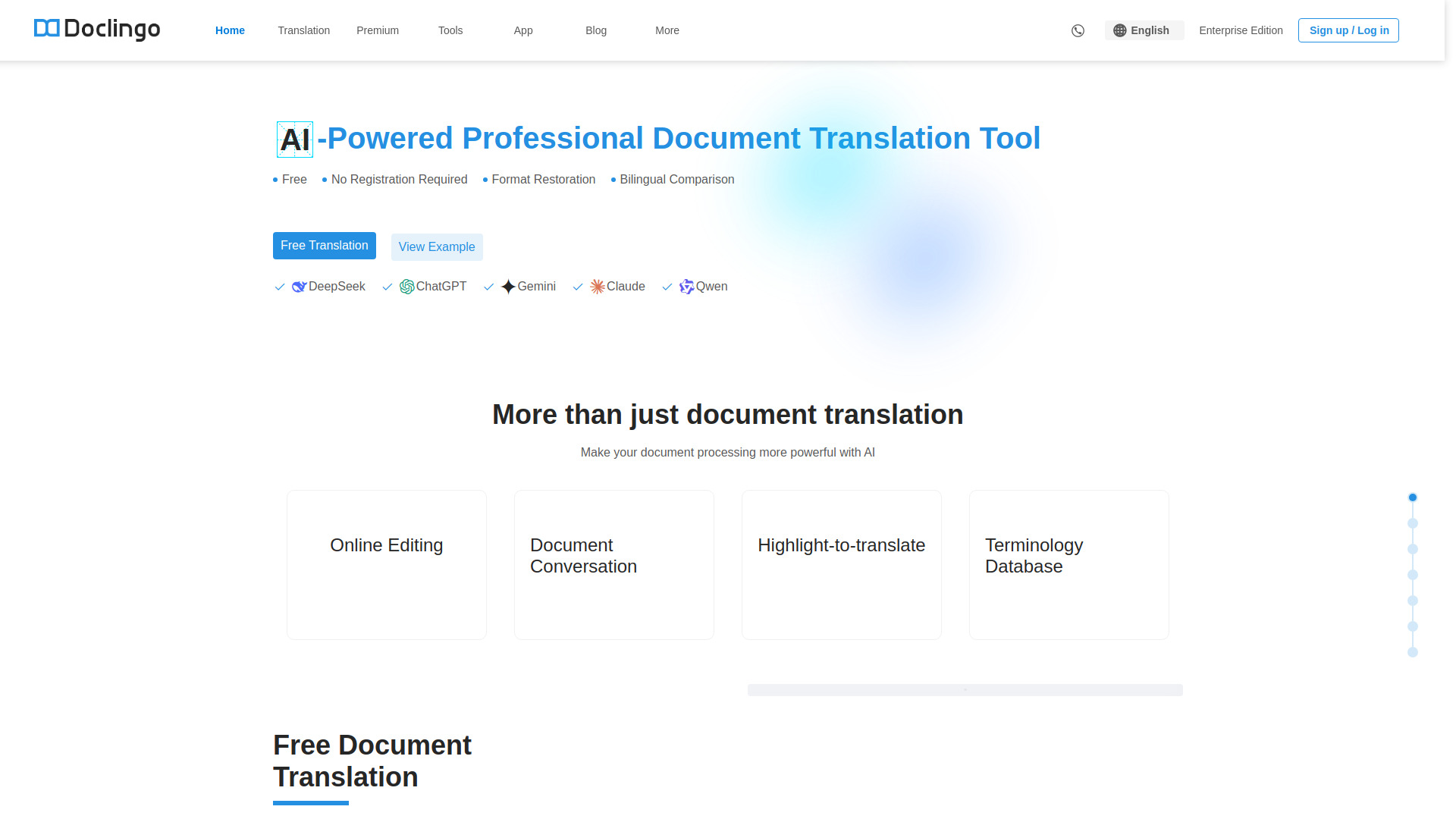Click the ChatGPT logo icon
The height and width of the screenshot is (819, 1456).
[x=406, y=287]
